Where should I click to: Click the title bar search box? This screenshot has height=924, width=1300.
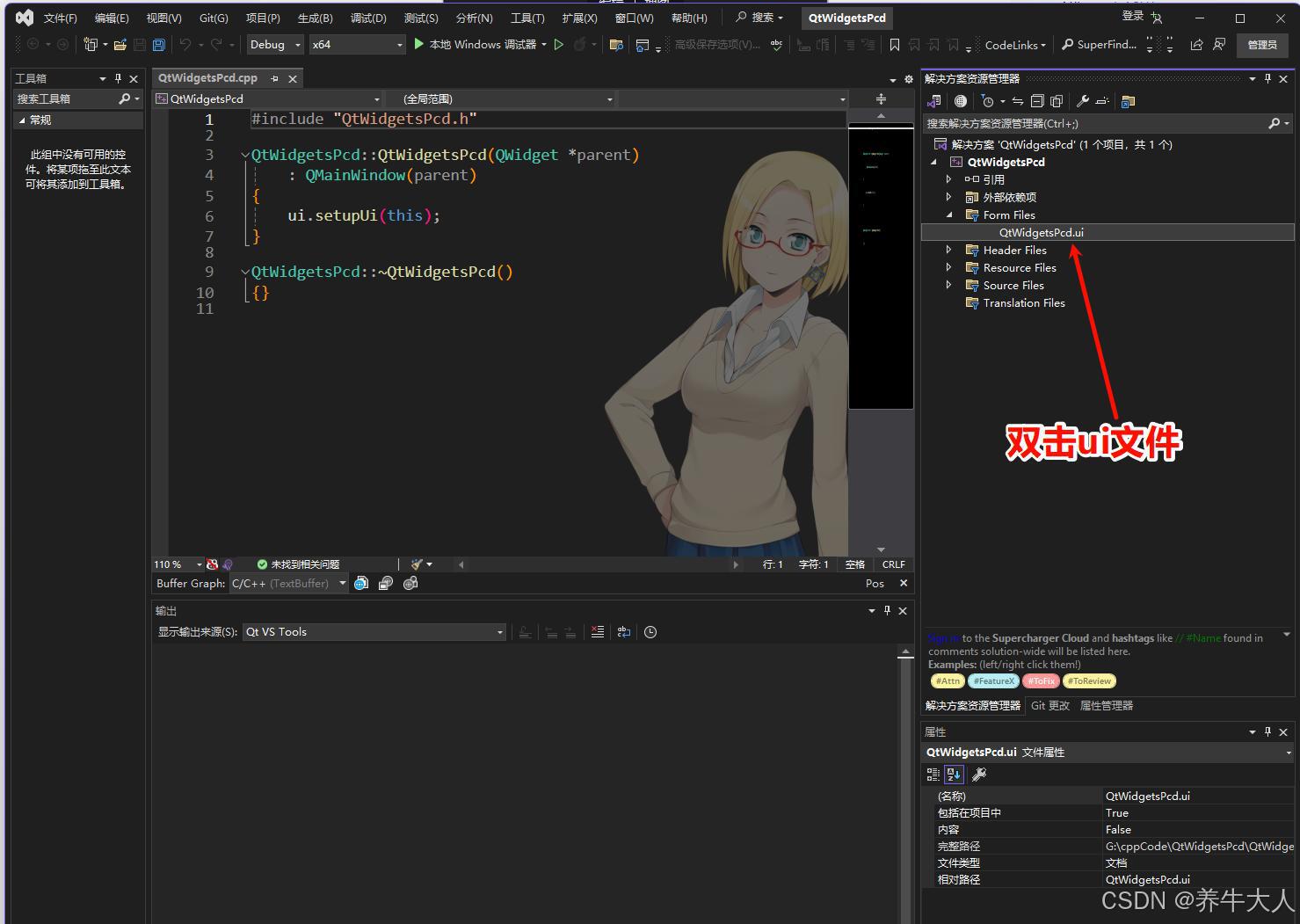[x=759, y=18]
